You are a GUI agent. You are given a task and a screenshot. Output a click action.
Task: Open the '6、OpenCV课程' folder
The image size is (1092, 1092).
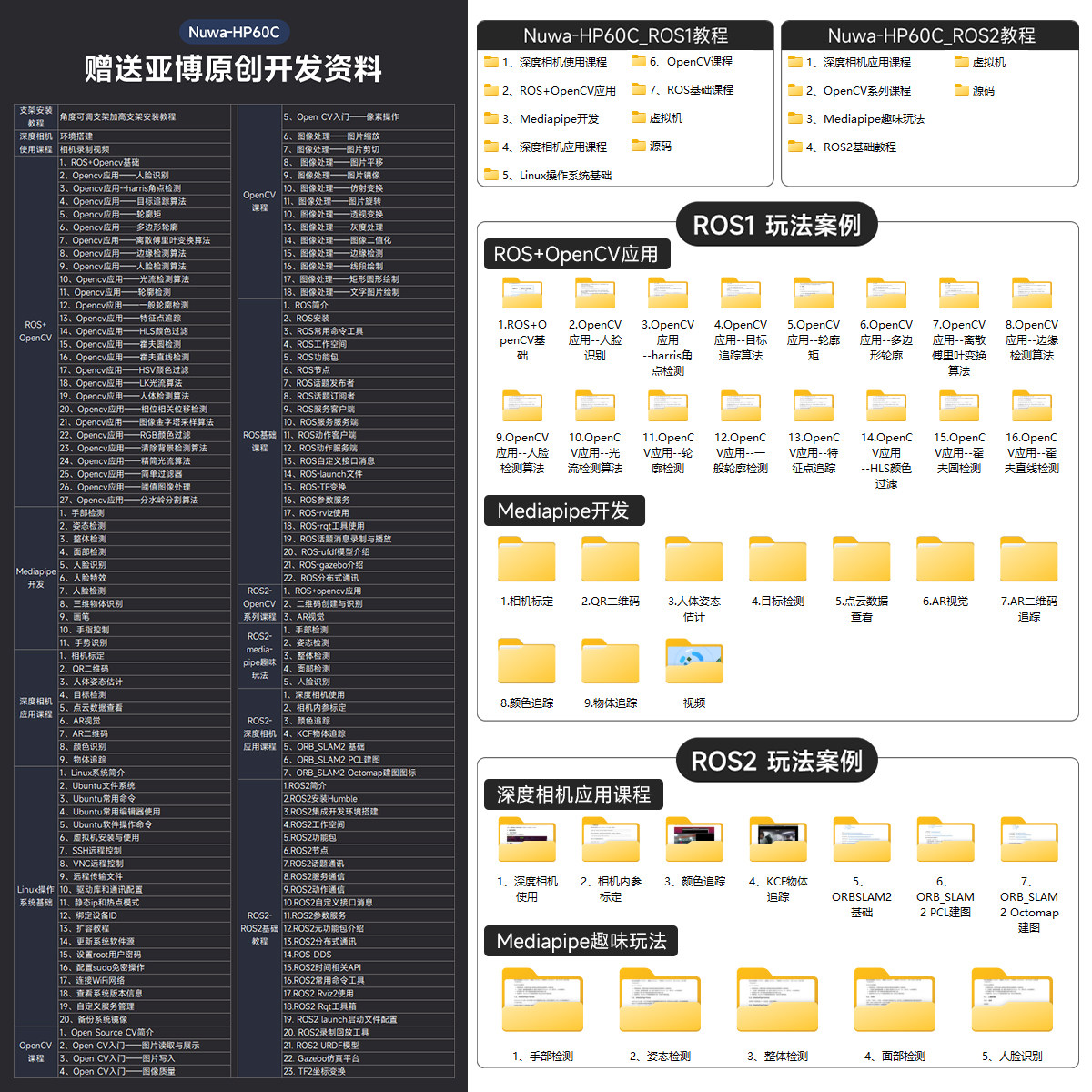coord(682,62)
